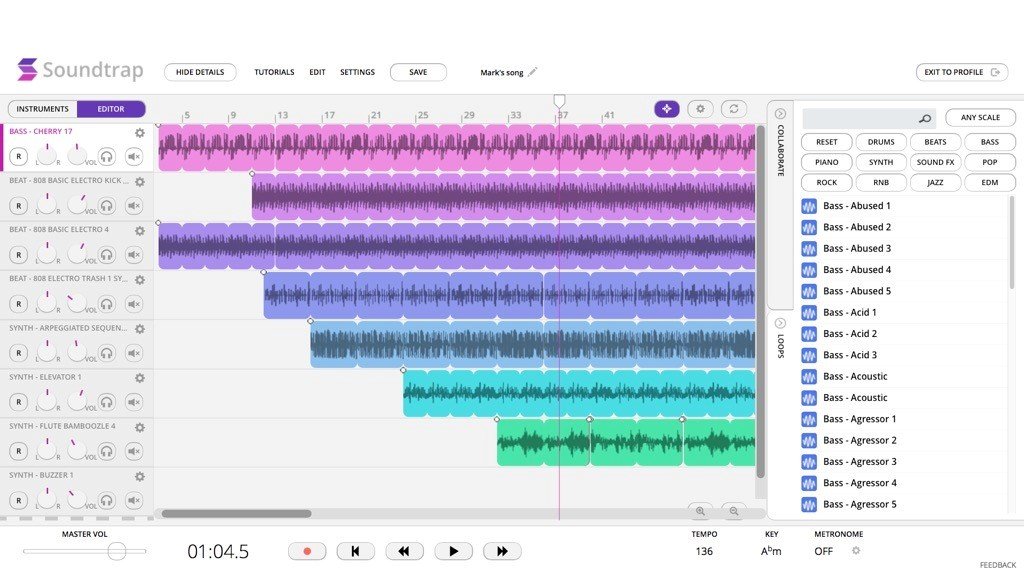Open settings gear for Bass - Cherry 17 track
The height and width of the screenshot is (576, 1024).
pyautogui.click(x=139, y=132)
